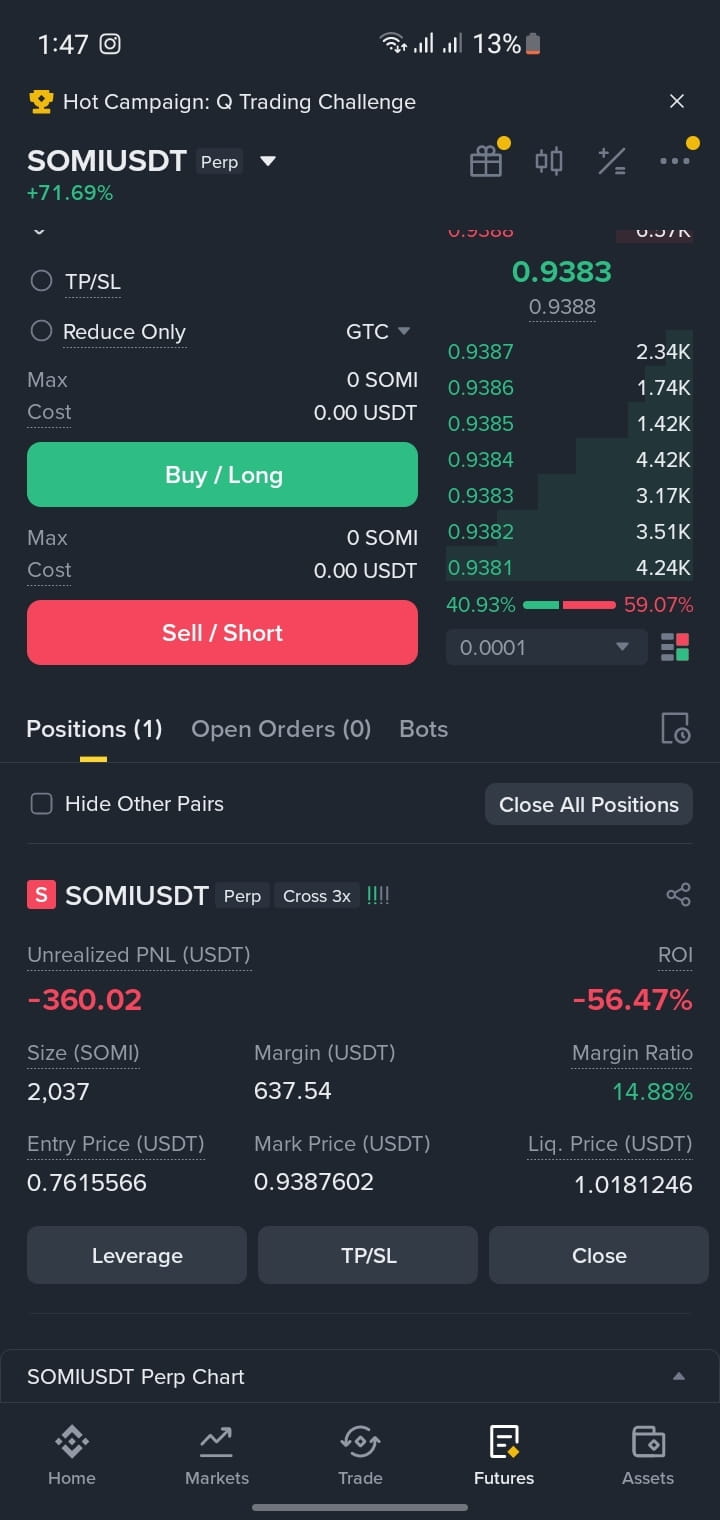Tap the Sell / Short button
The image size is (720, 1520).
[x=222, y=633]
